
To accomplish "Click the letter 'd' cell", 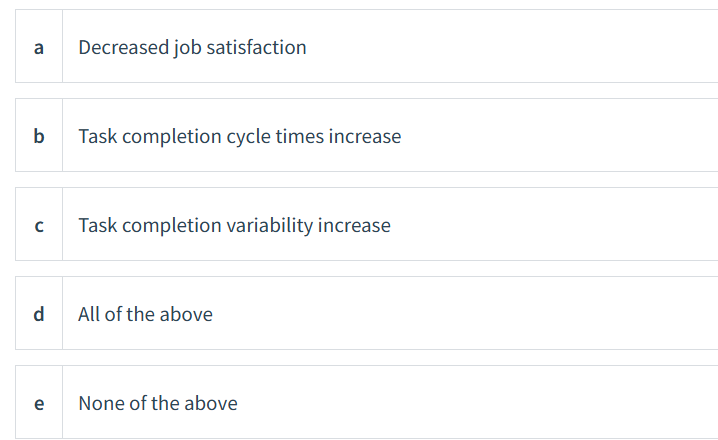I will (39, 313).
